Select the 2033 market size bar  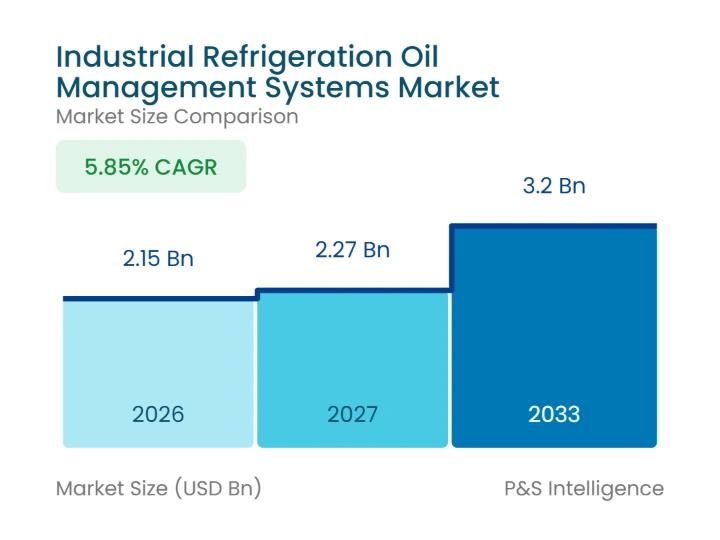tap(554, 336)
